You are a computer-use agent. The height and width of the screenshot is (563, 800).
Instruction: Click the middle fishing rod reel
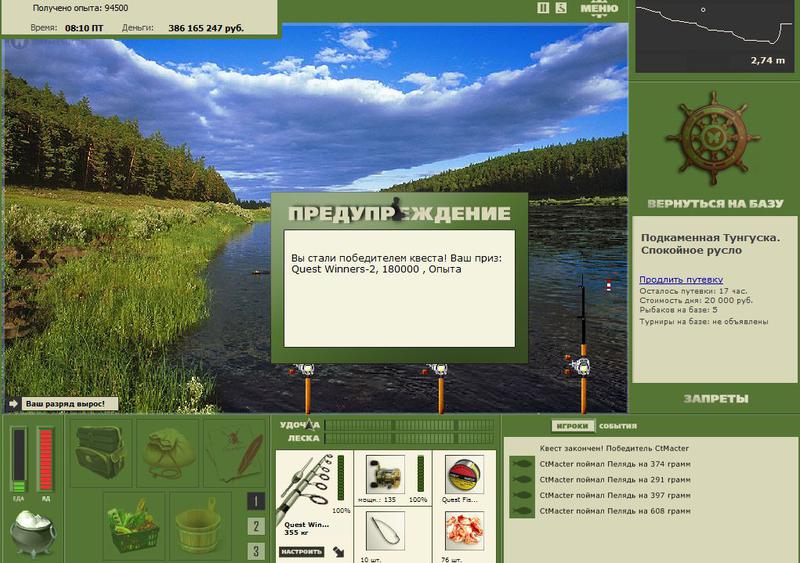[x=437, y=370]
